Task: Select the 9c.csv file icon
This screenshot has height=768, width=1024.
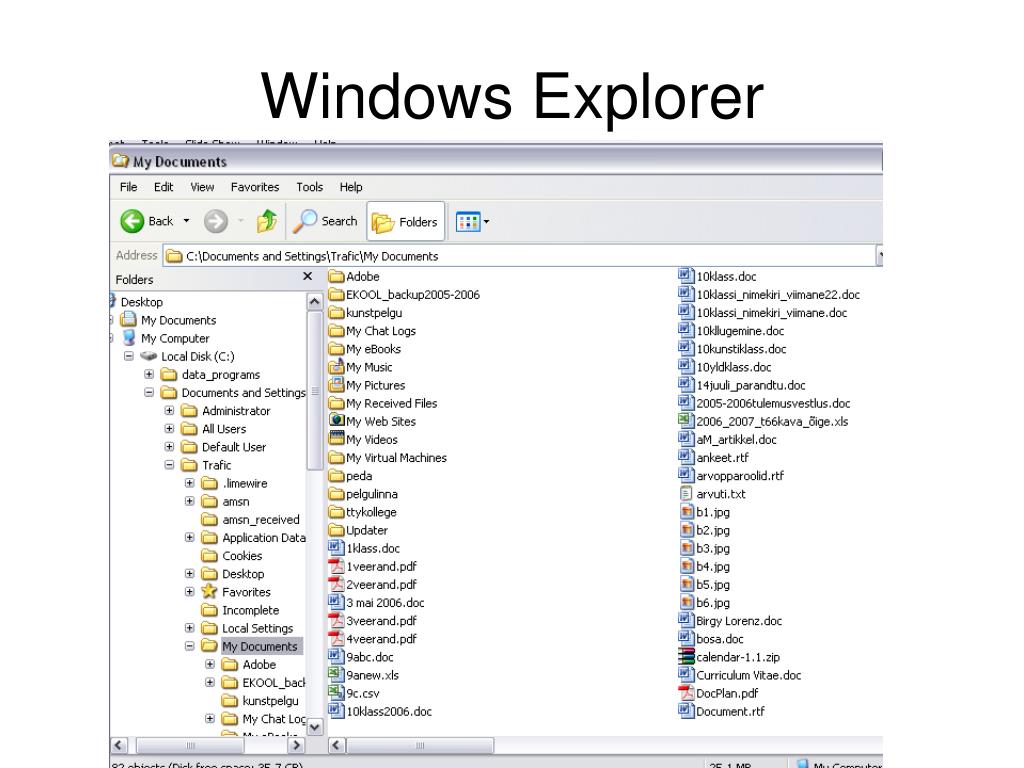Action: tap(336, 693)
